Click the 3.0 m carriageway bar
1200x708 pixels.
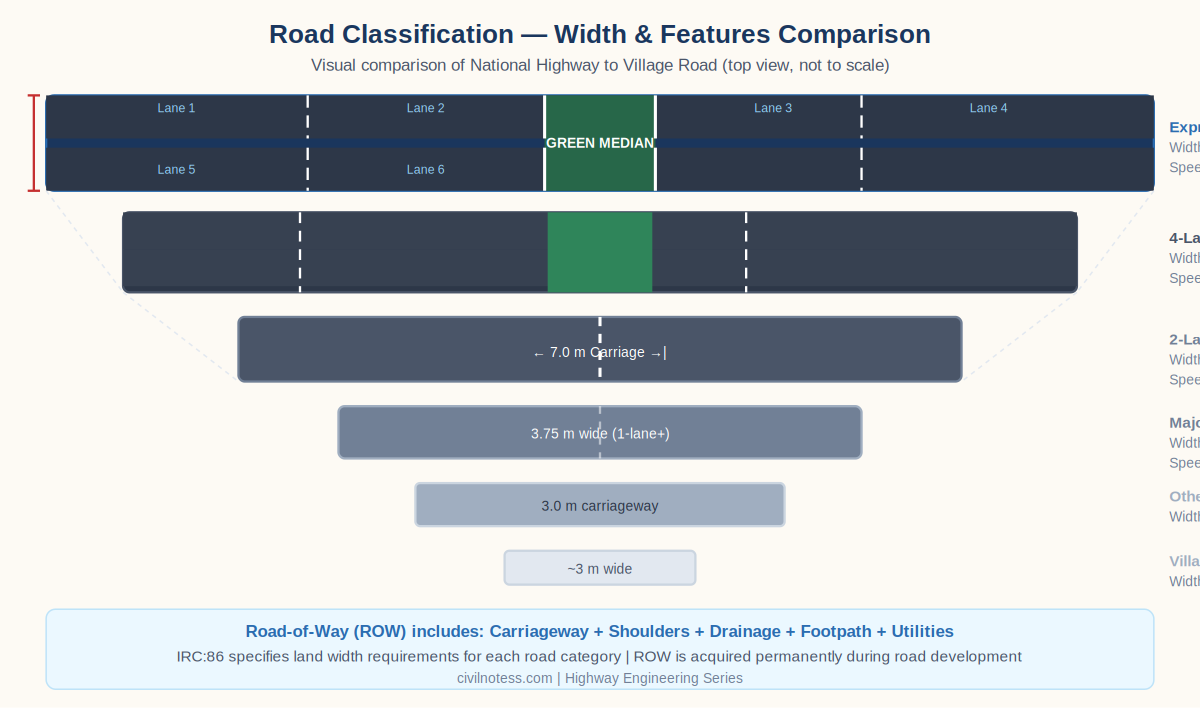[599, 506]
